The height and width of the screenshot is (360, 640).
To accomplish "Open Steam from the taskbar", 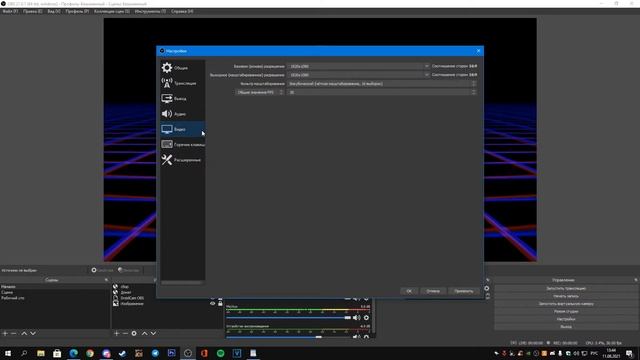I will click(x=122, y=353).
